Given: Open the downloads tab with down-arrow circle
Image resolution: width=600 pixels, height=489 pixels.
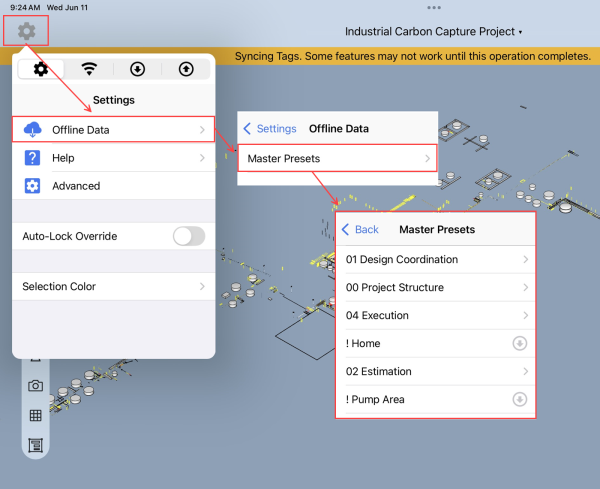Looking at the screenshot, I should click(x=137, y=69).
